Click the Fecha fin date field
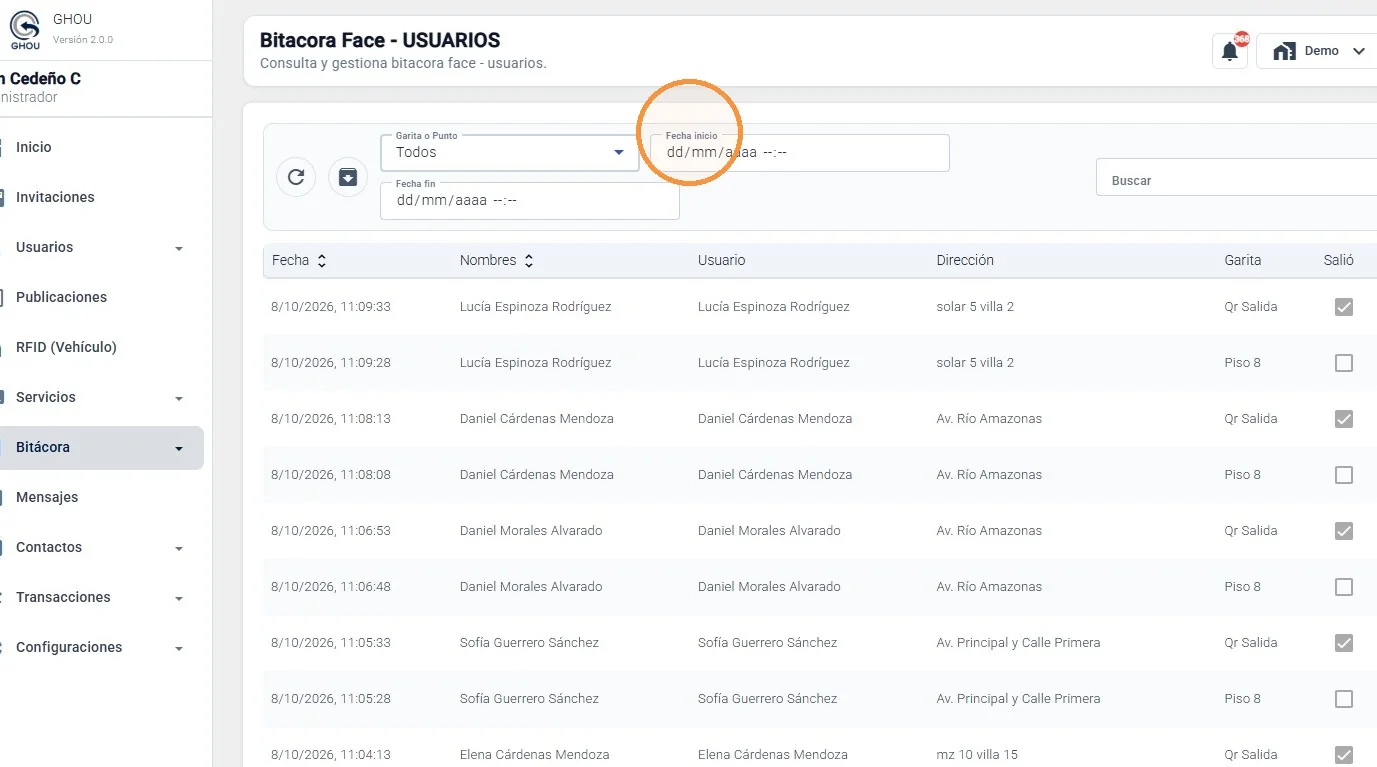Image resolution: width=1377 pixels, height=767 pixels. (x=530, y=200)
